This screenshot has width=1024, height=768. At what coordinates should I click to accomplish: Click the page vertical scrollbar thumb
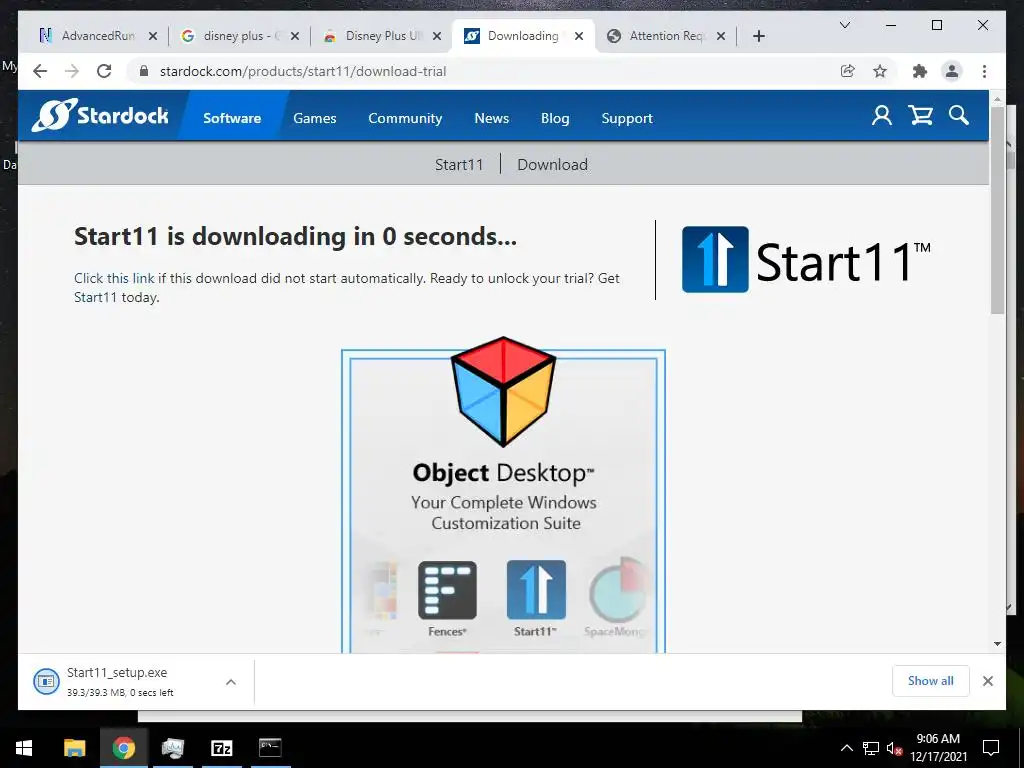(997, 209)
